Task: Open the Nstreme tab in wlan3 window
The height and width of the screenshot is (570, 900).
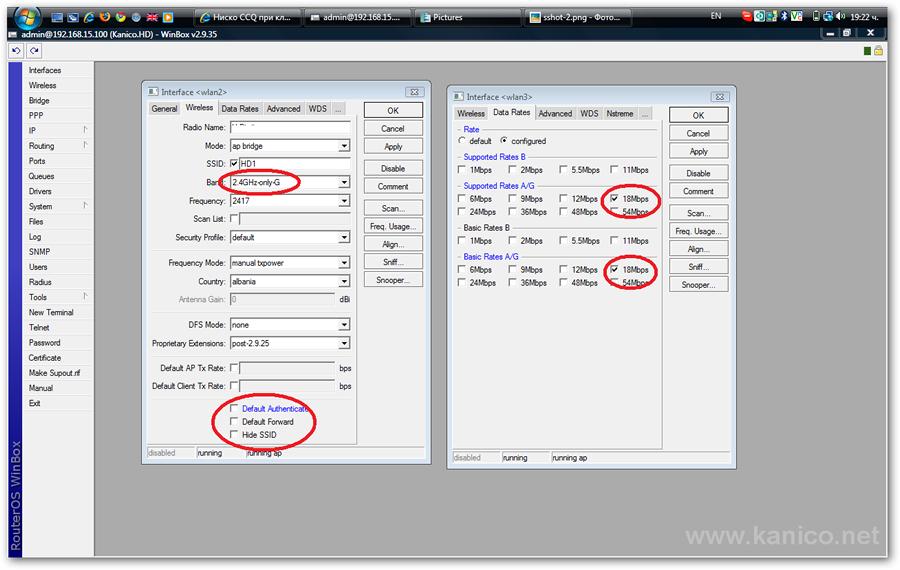Action: point(620,113)
